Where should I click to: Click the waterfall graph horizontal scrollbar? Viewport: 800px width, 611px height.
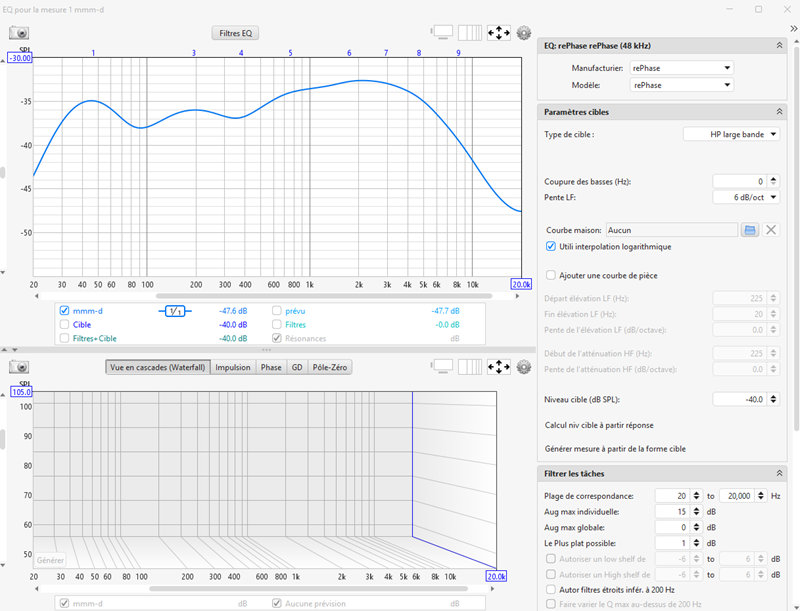(x=309, y=589)
